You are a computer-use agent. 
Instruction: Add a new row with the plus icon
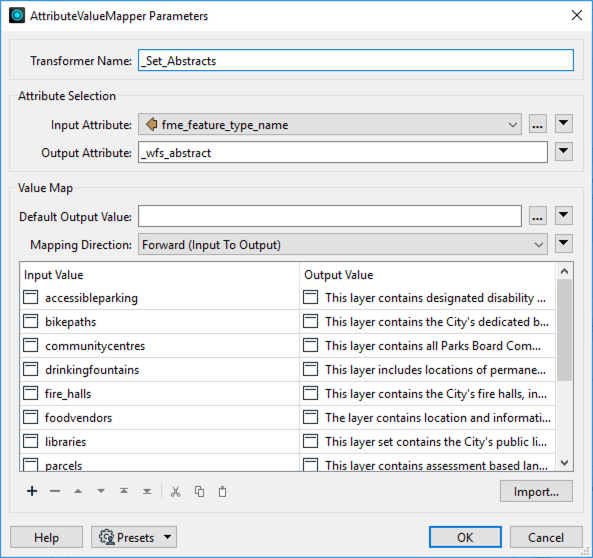32,491
